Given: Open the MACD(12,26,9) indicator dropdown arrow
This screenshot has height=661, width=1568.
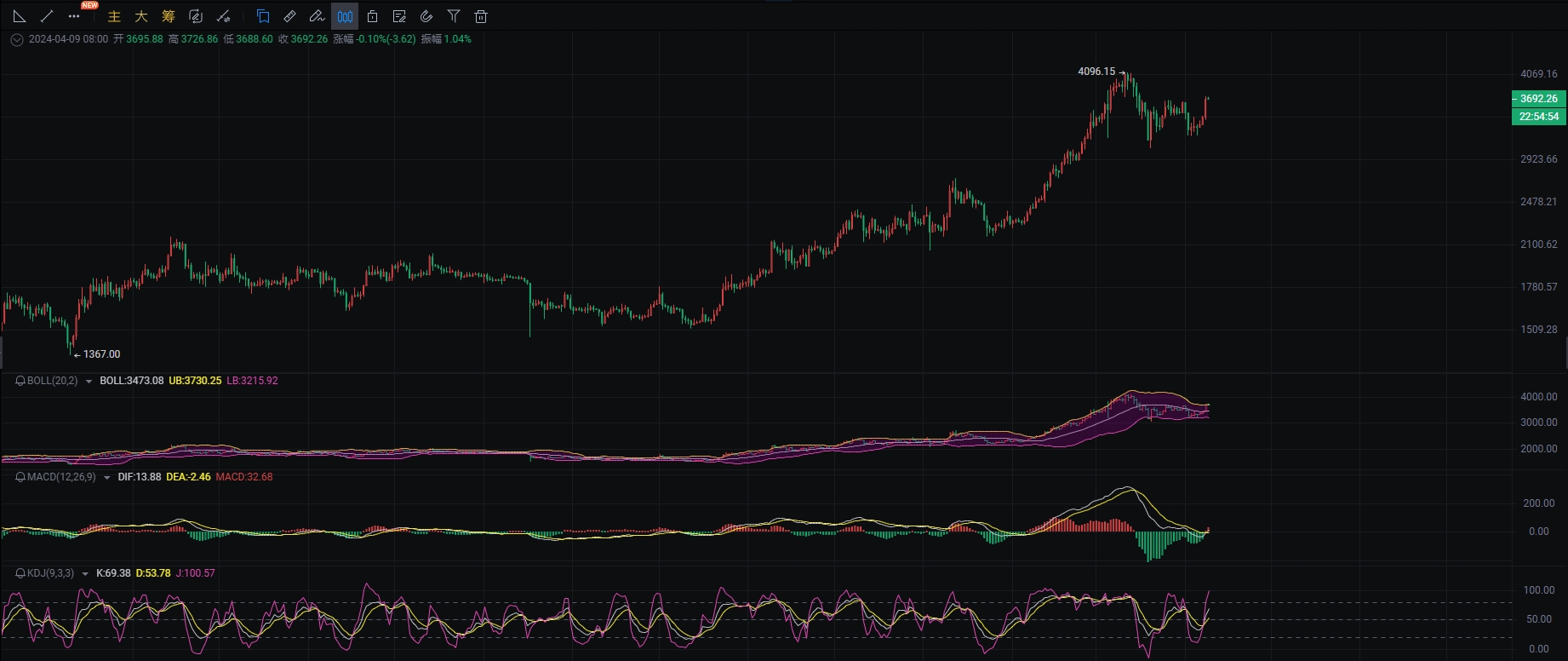Looking at the screenshot, I should click(x=106, y=478).
